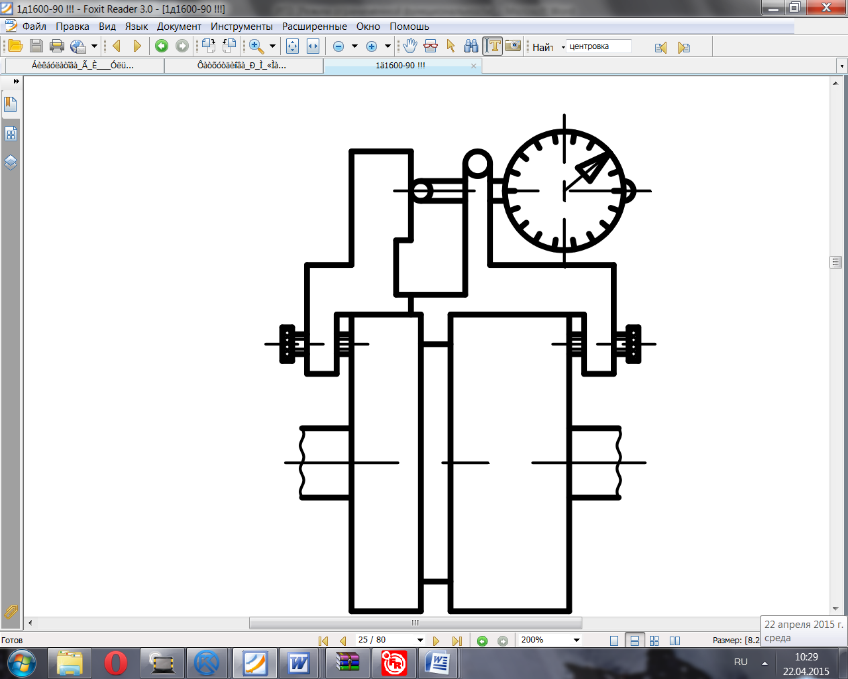Click find field containing 'центровка'
Viewport: 848px width, 679px height.
pos(599,46)
